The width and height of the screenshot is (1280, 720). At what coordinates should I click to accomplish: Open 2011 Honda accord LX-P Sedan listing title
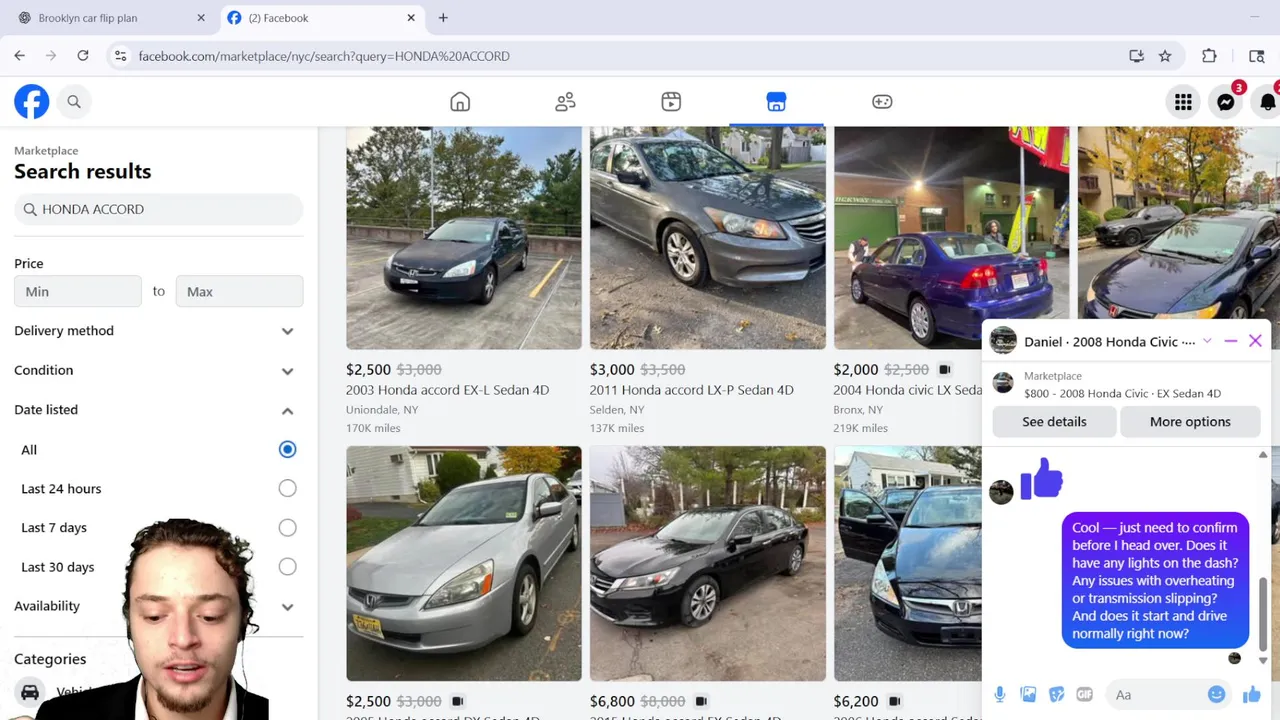691,390
